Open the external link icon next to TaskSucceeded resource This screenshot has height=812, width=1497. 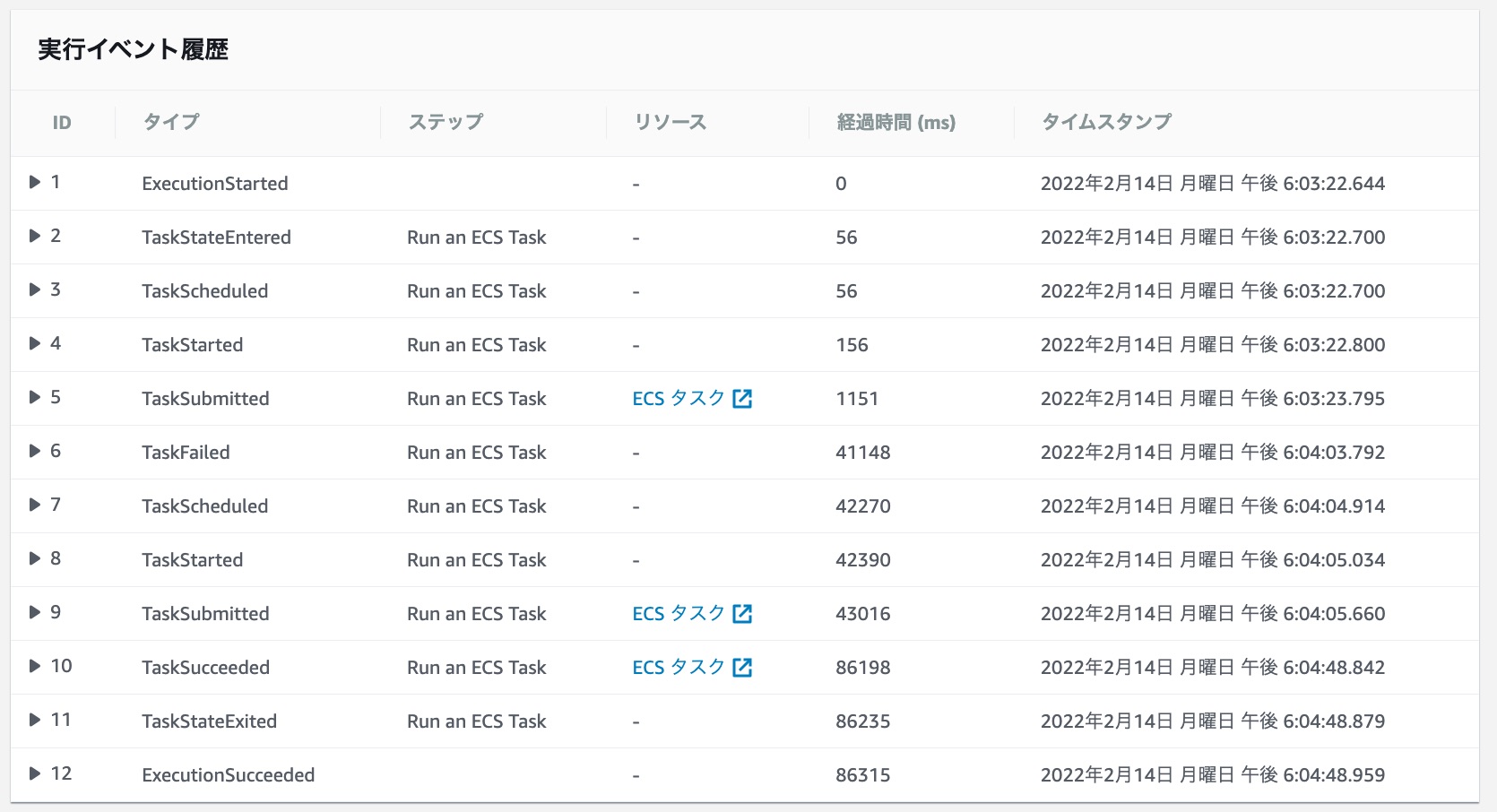(x=742, y=668)
